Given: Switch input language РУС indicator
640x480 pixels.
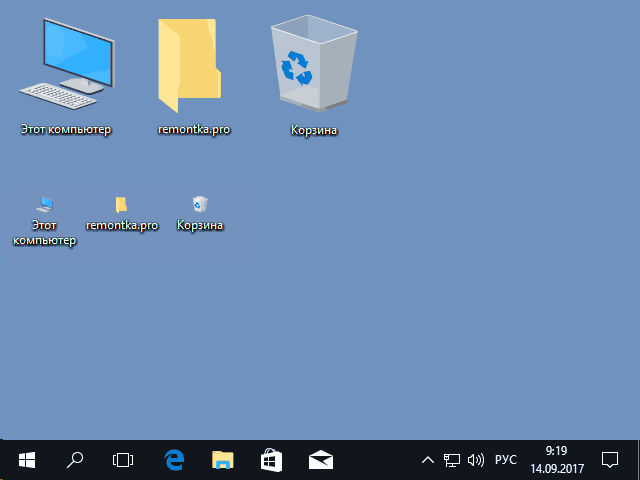Looking at the screenshot, I should point(506,460).
